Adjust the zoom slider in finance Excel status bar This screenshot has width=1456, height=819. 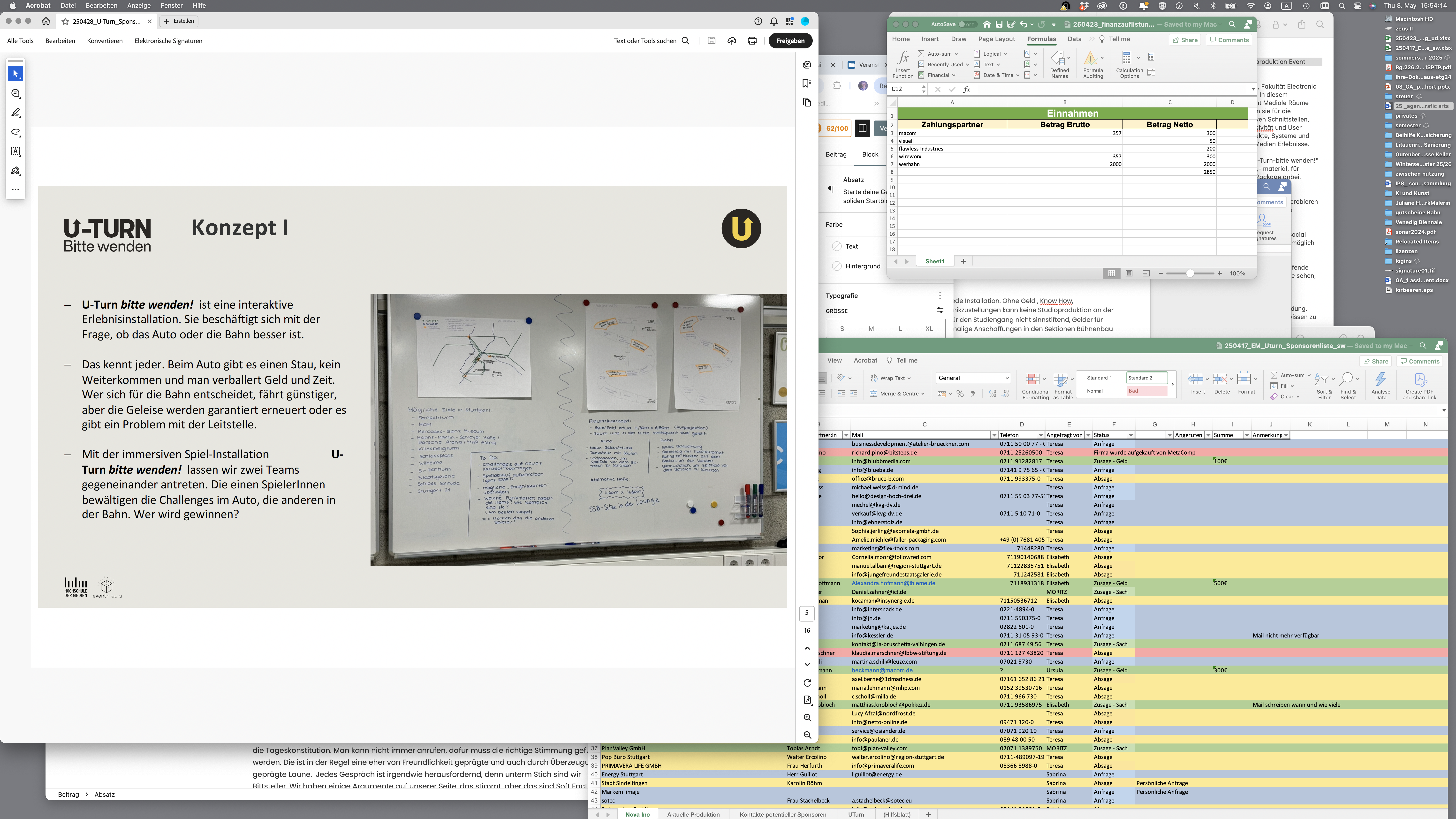click(1190, 273)
